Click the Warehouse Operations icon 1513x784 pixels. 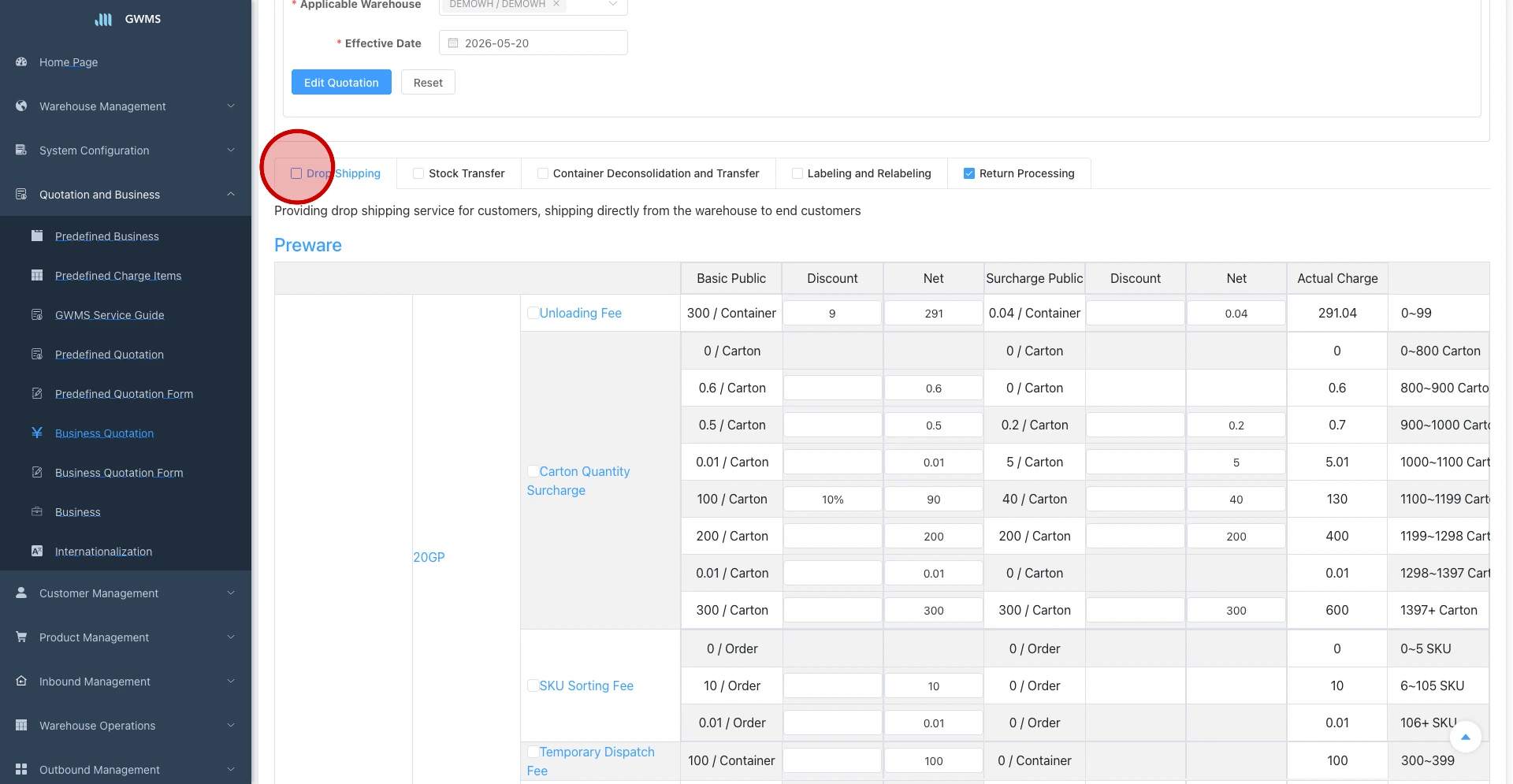point(21,725)
